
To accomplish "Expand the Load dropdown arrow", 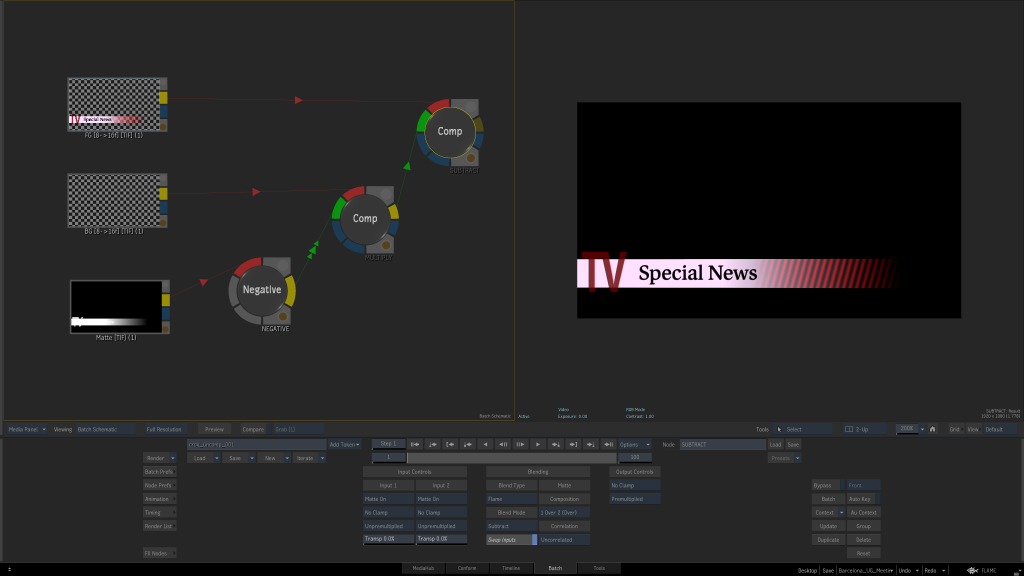I will tap(216, 458).
